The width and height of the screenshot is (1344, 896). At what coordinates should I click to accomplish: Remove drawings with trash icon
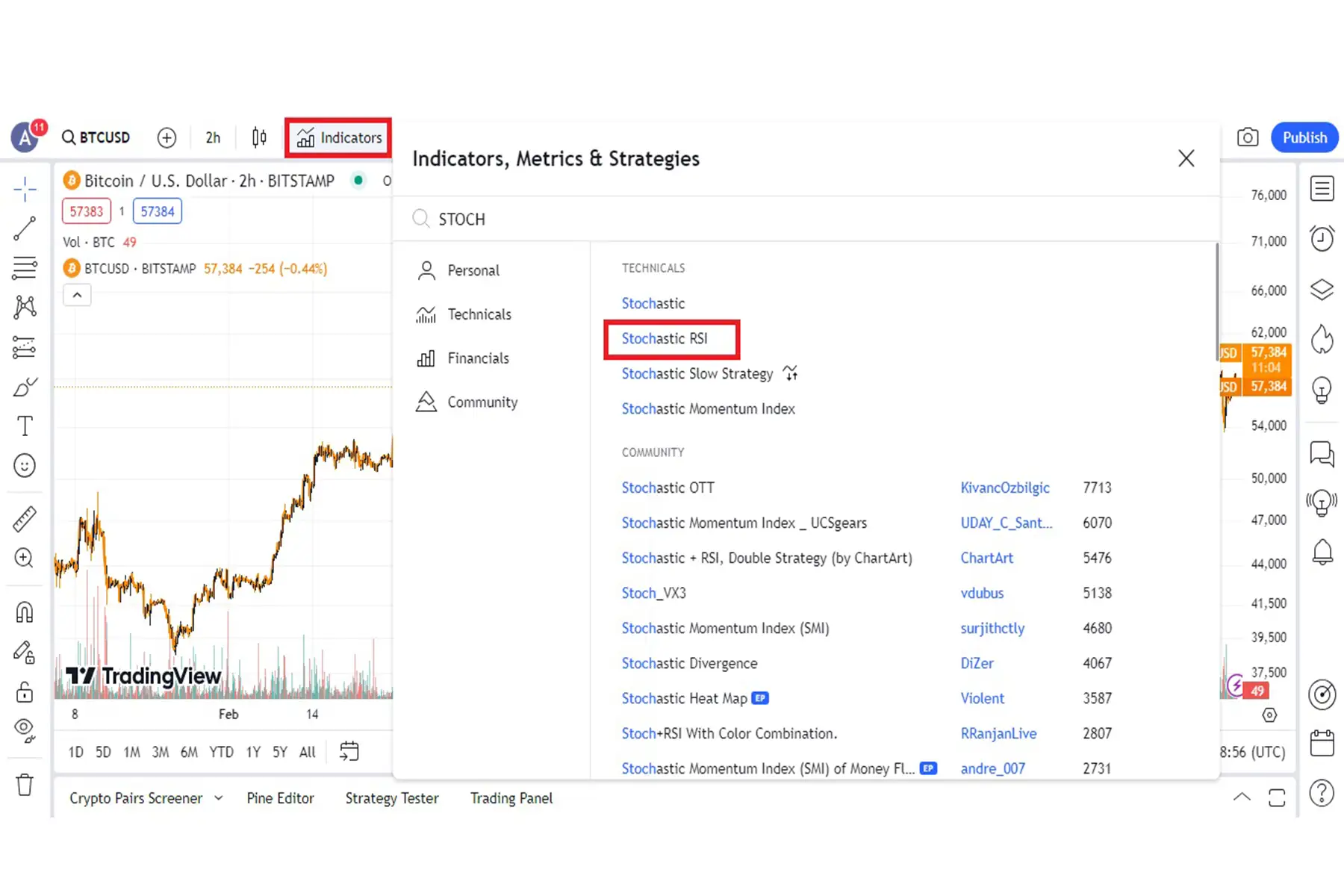click(25, 785)
